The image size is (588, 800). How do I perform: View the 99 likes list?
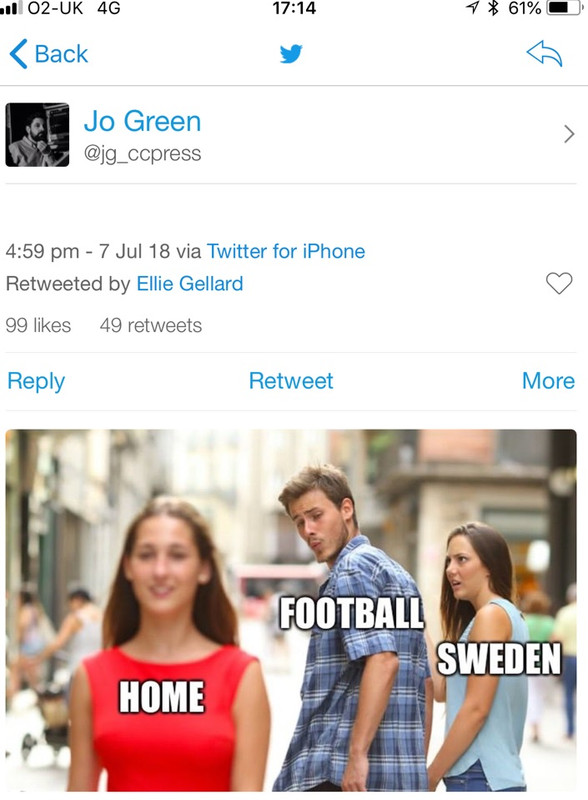pyautogui.click(x=38, y=326)
